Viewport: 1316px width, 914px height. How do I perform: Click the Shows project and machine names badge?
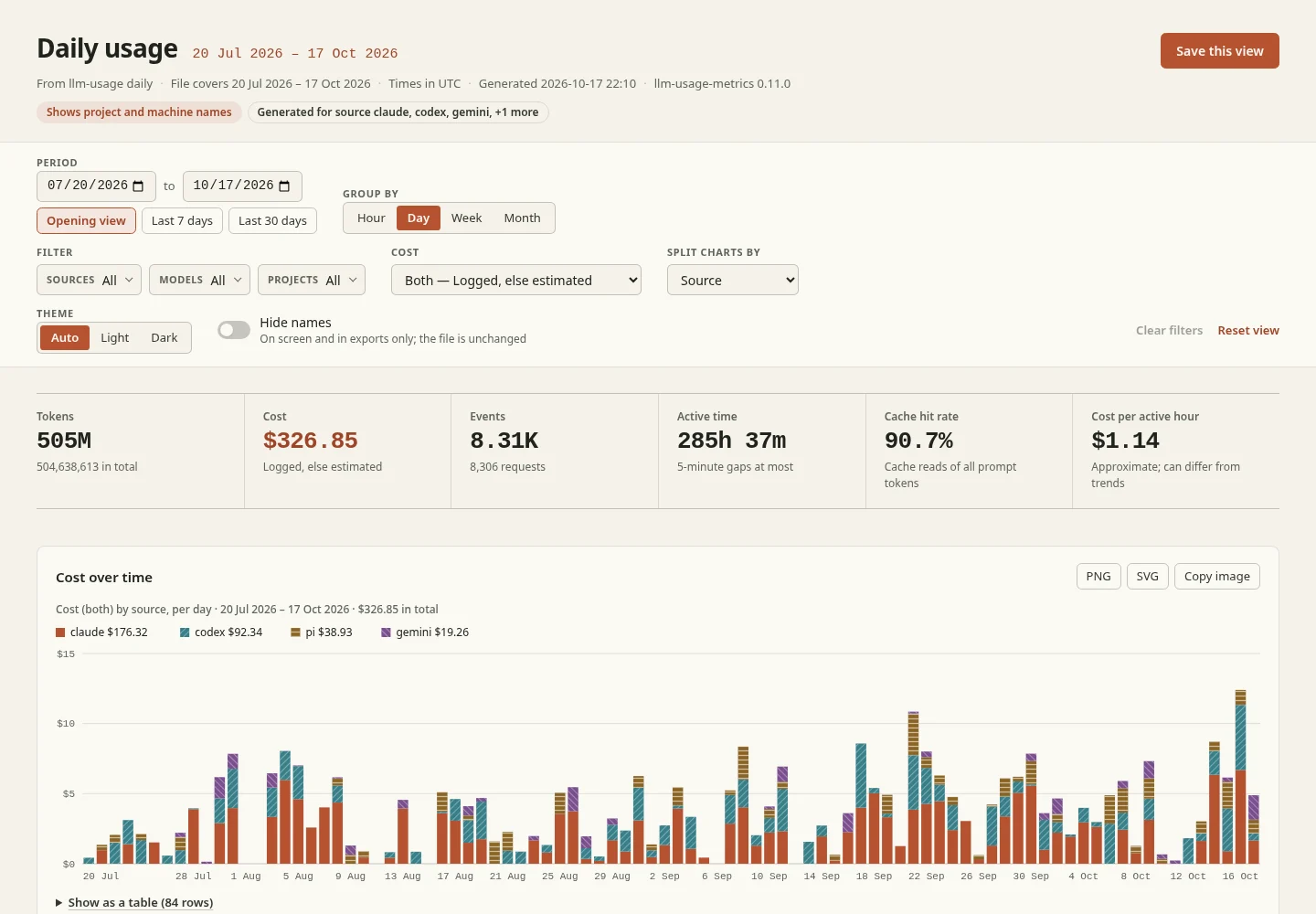[x=139, y=112]
